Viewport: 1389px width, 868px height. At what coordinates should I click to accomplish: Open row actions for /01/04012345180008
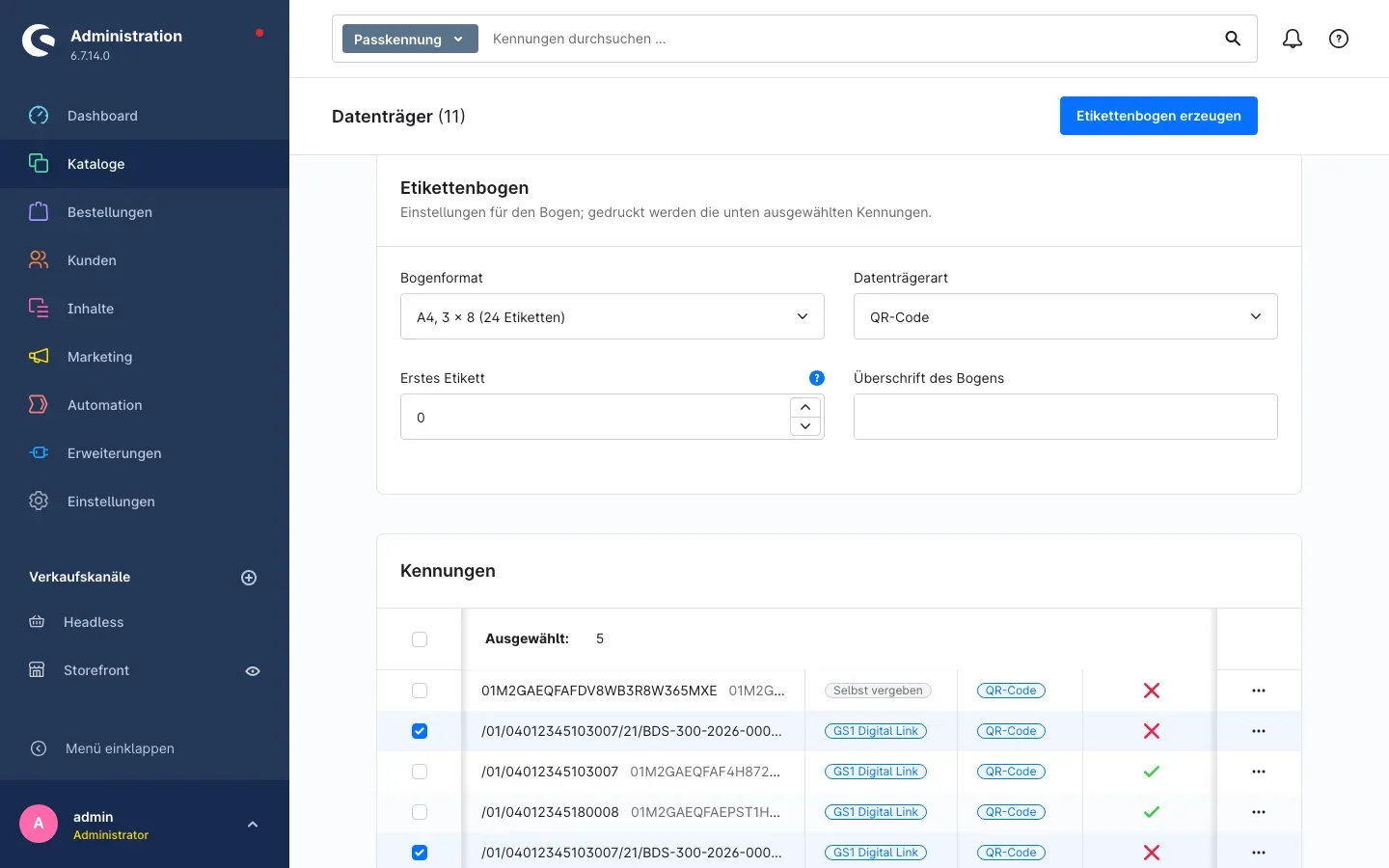1259,812
